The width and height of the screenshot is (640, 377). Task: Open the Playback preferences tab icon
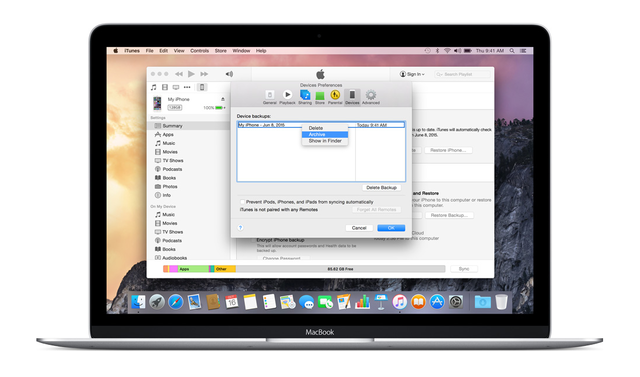point(287,95)
